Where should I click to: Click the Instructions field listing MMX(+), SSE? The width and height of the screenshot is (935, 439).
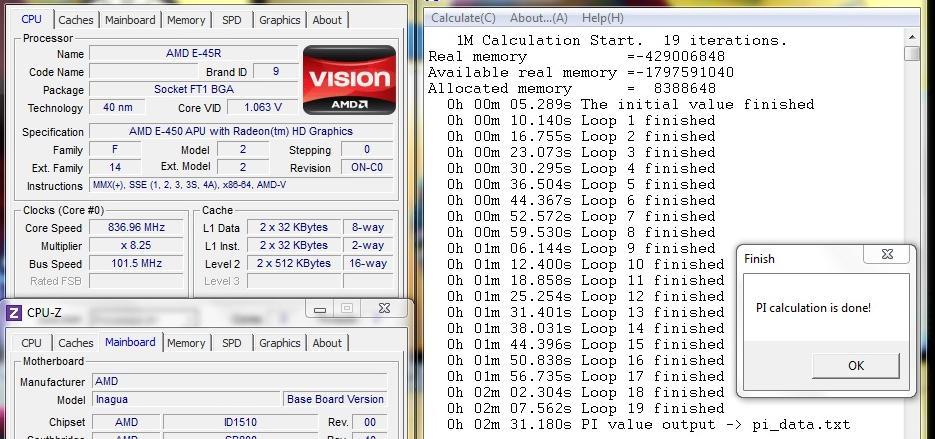point(241,186)
